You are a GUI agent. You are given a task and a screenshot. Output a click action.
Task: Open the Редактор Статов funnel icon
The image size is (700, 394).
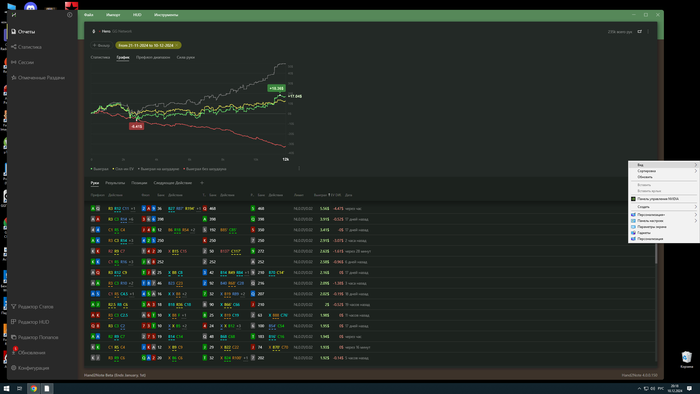pos(14,307)
